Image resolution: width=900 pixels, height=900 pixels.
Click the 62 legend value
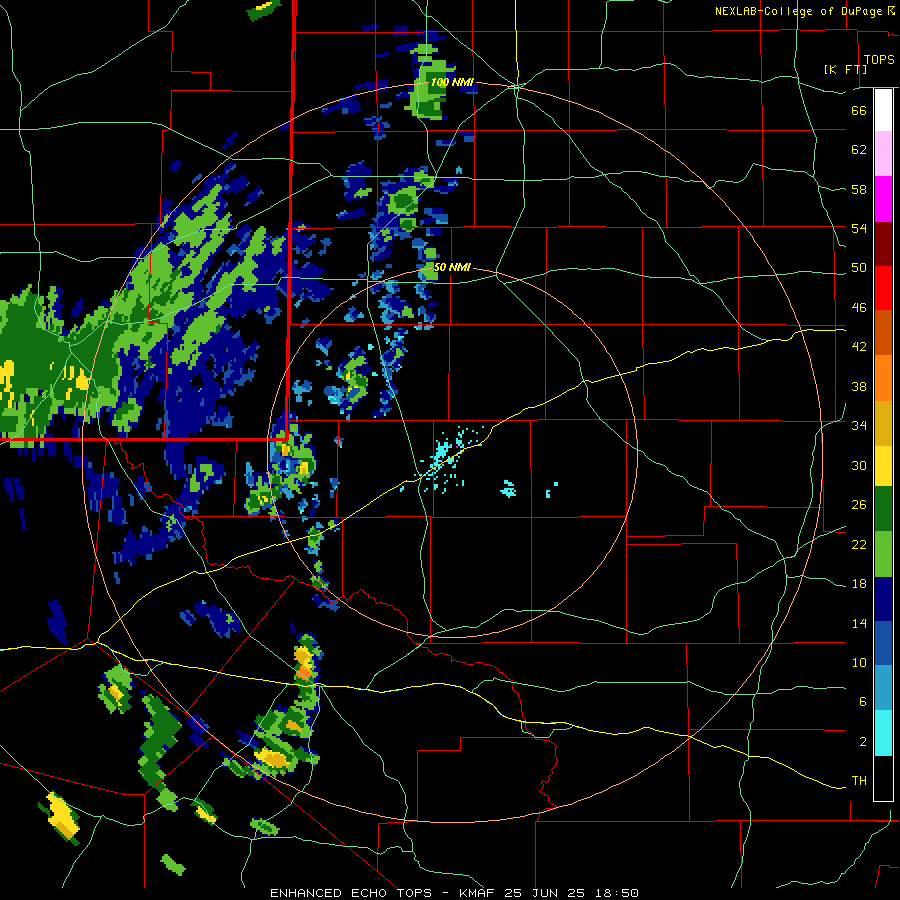coord(859,150)
